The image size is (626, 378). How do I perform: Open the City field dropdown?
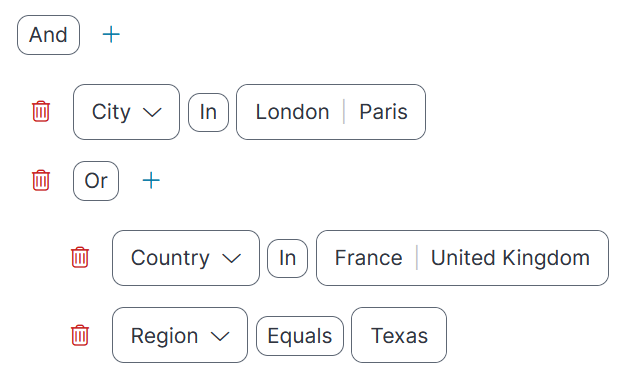(x=127, y=112)
